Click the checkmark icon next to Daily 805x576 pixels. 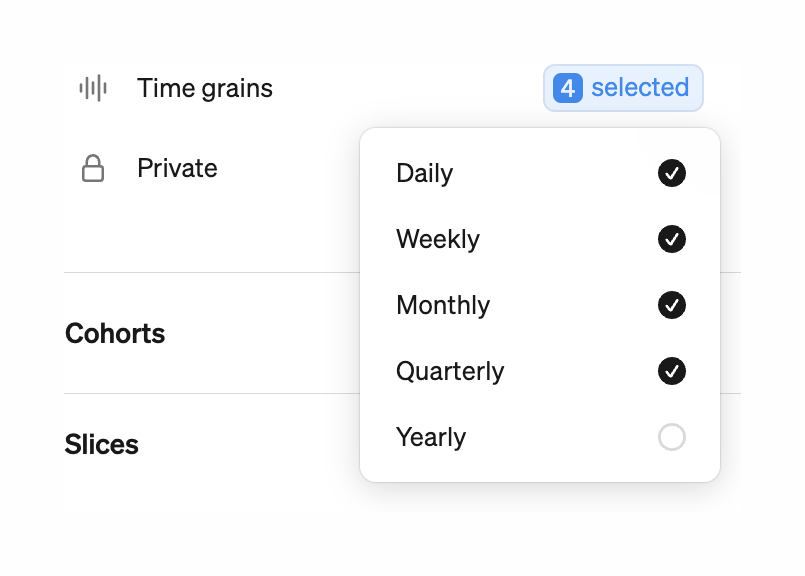[672, 173]
